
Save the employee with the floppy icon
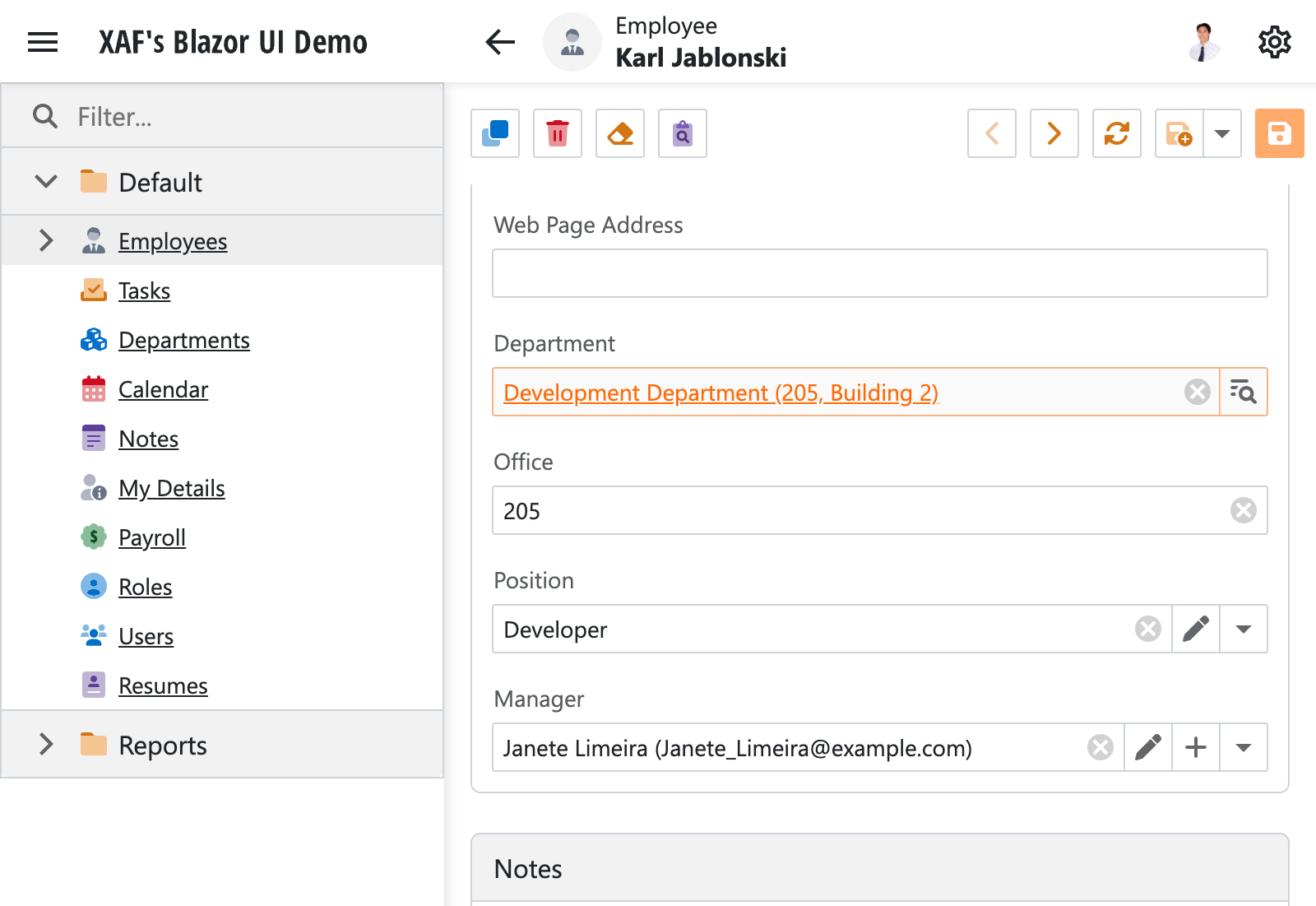1279,133
